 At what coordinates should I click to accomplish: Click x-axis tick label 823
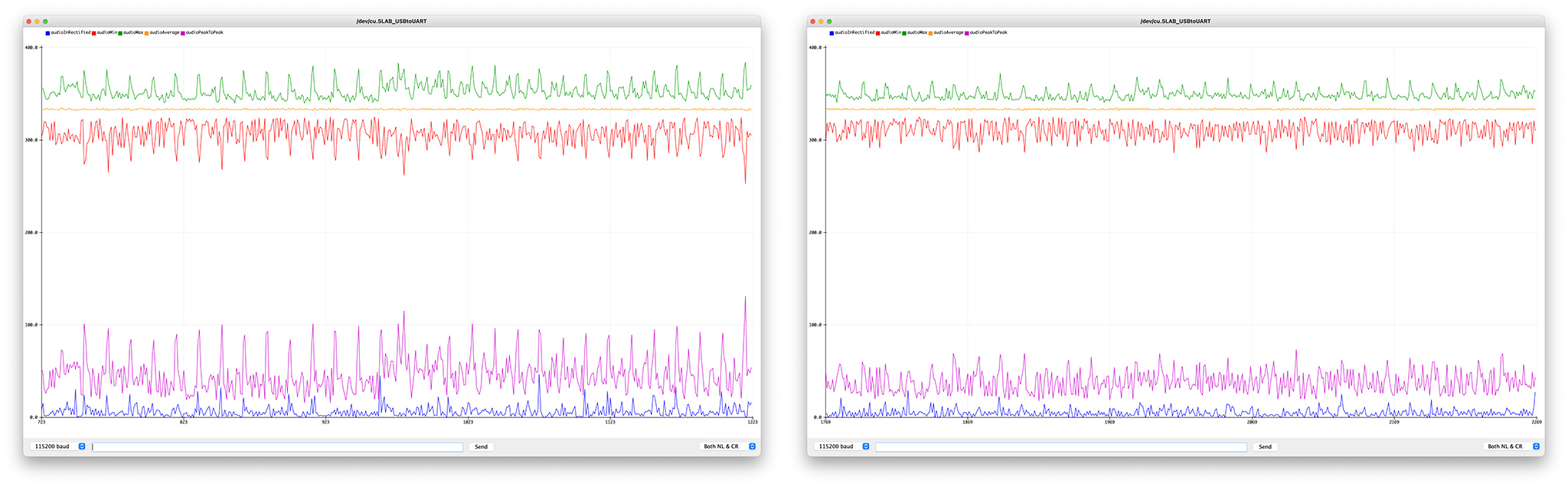coord(184,423)
